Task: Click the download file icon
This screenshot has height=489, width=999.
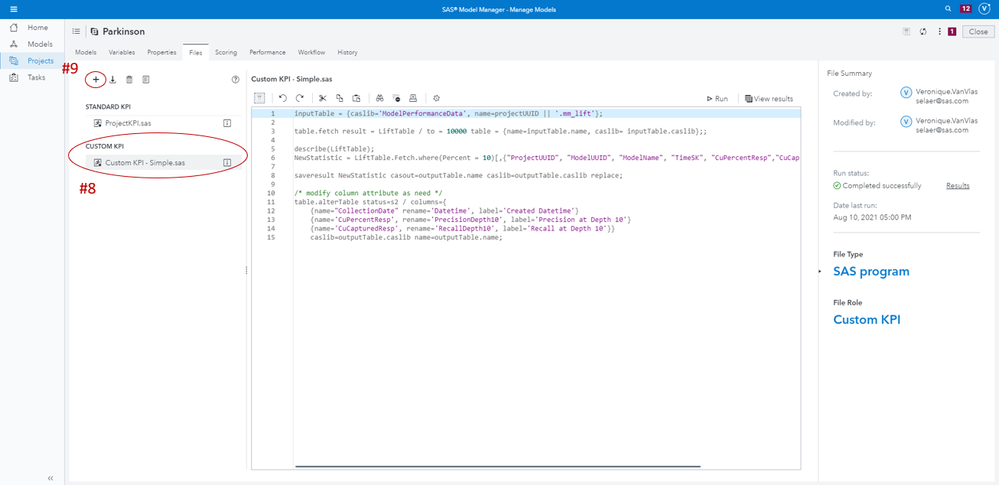Action: tap(113, 79)
